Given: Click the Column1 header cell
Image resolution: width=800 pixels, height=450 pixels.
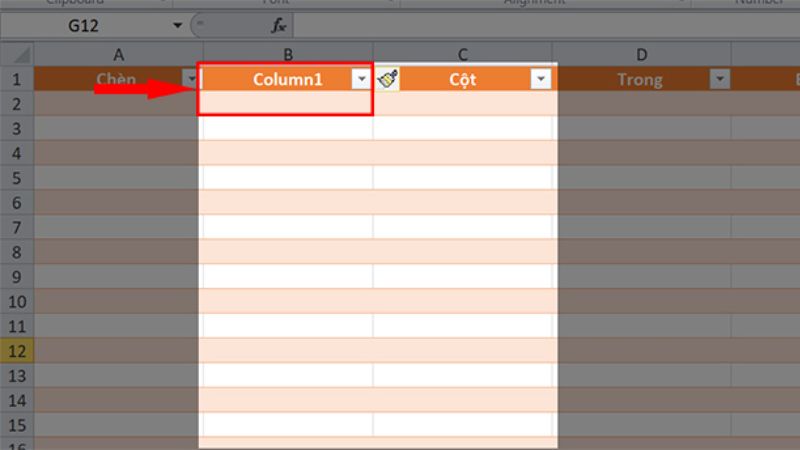Looking at the screenshot, I should pyautogui.click(x=288, y=79).
